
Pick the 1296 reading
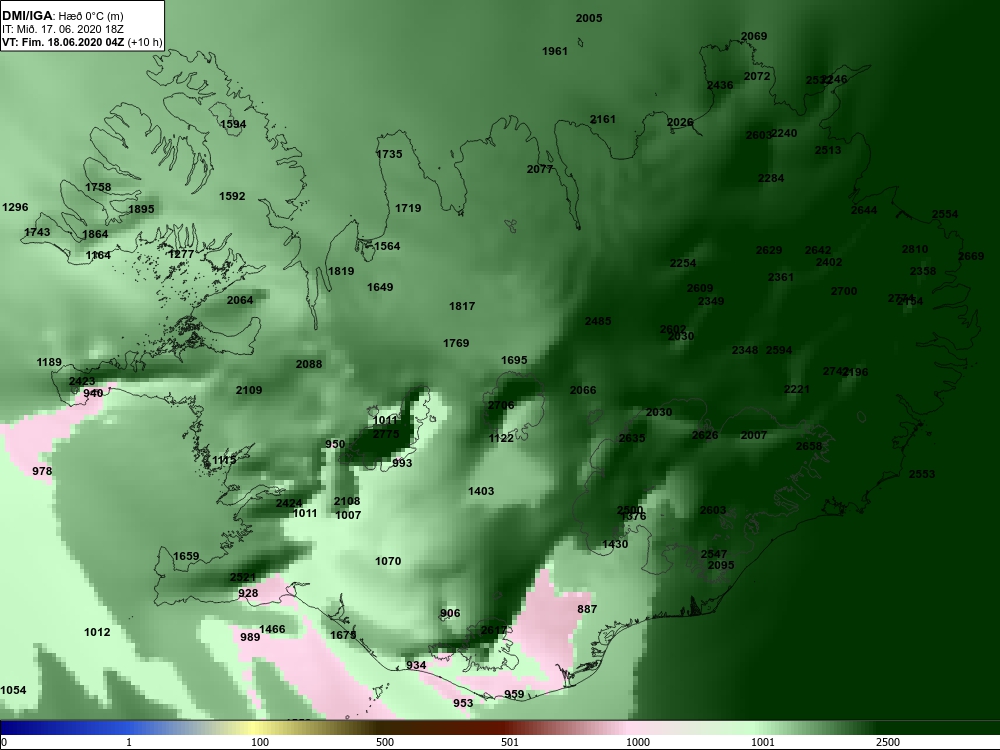15,207
